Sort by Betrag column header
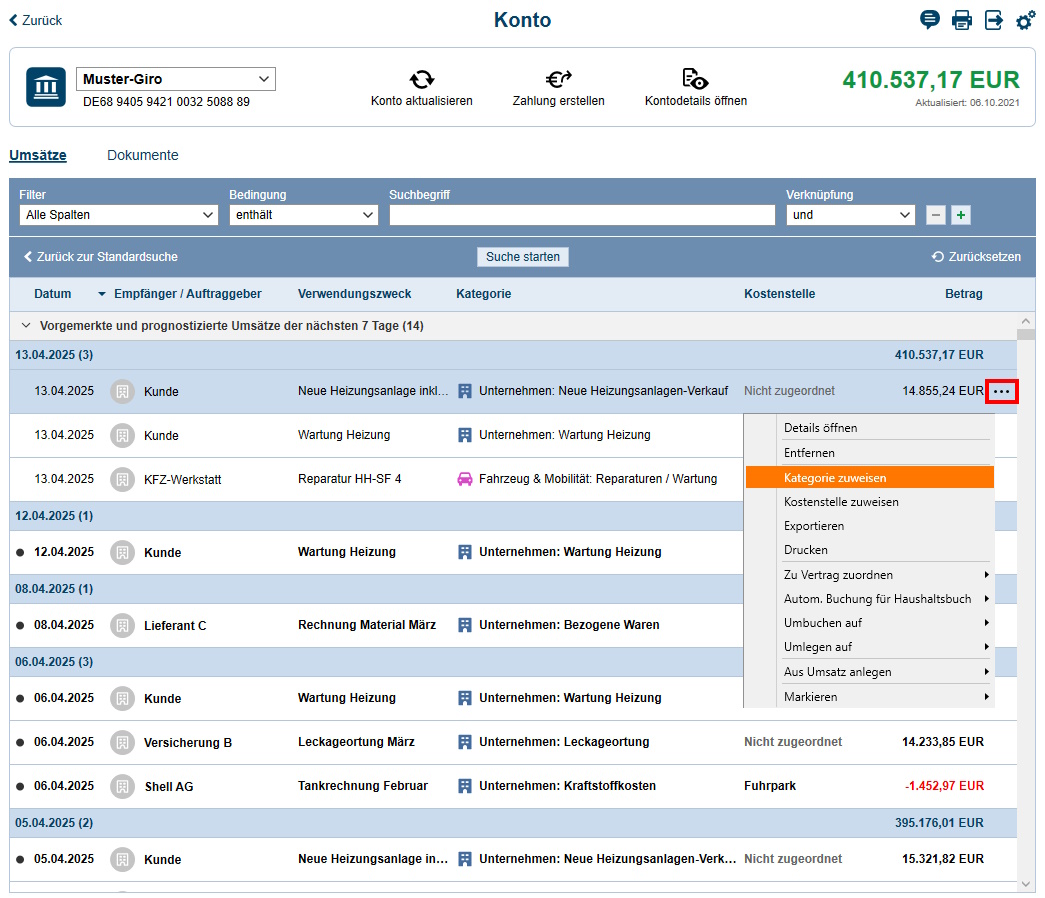 [964, 294]
